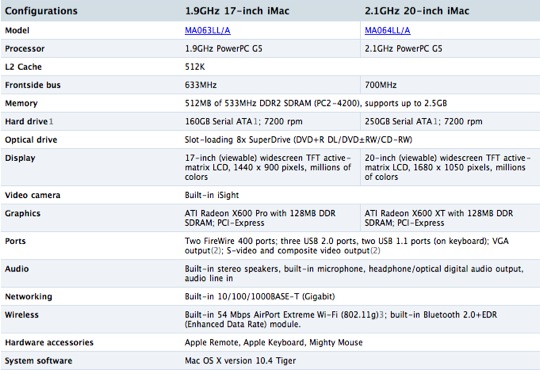540x370 pixels.
Task: Select the 2.1GHz 20-inch iMac header
Action: (417, 11)
